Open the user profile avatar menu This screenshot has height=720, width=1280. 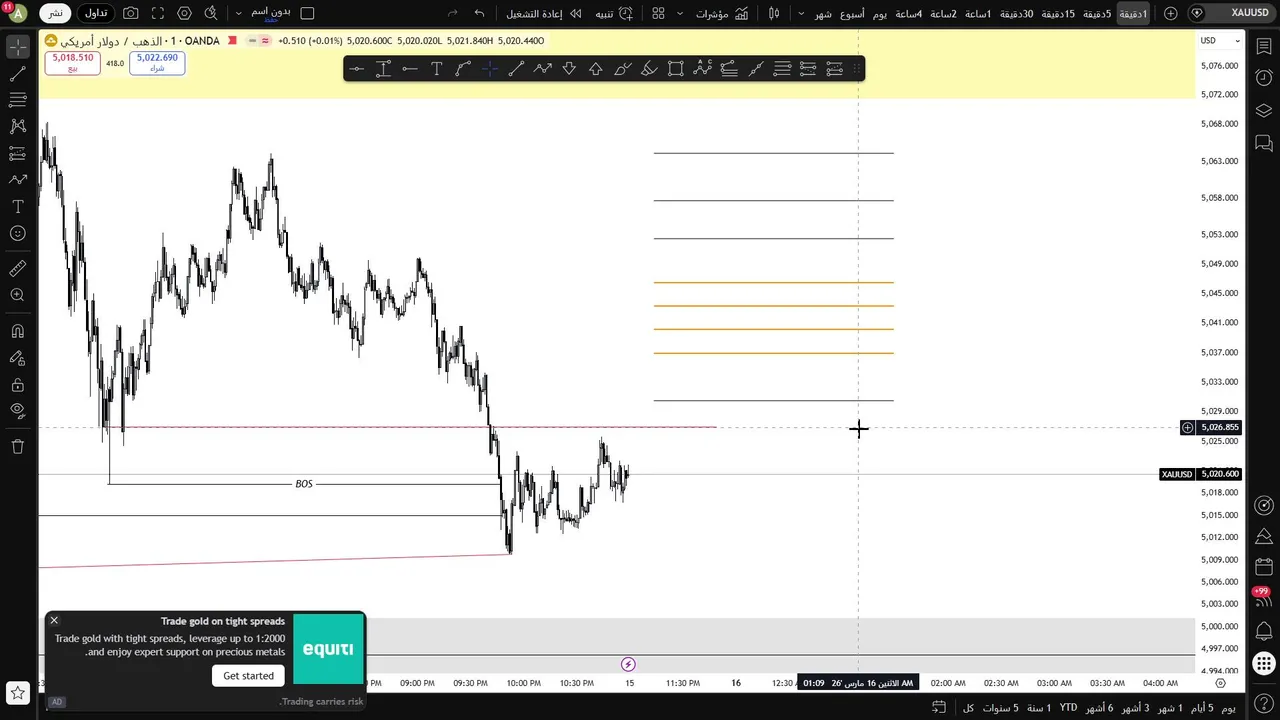point(16,14)
